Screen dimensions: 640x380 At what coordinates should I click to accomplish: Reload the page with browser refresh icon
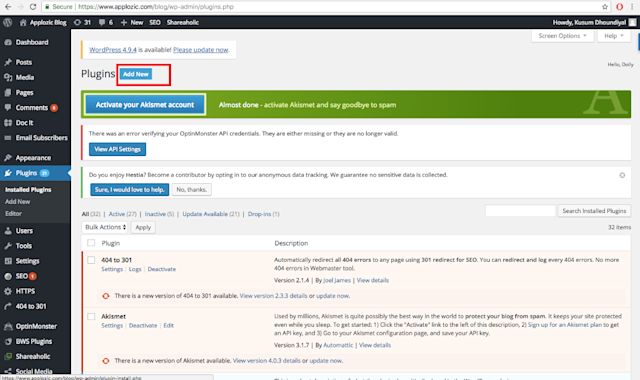pyautogui.click(x=33, y=7)
